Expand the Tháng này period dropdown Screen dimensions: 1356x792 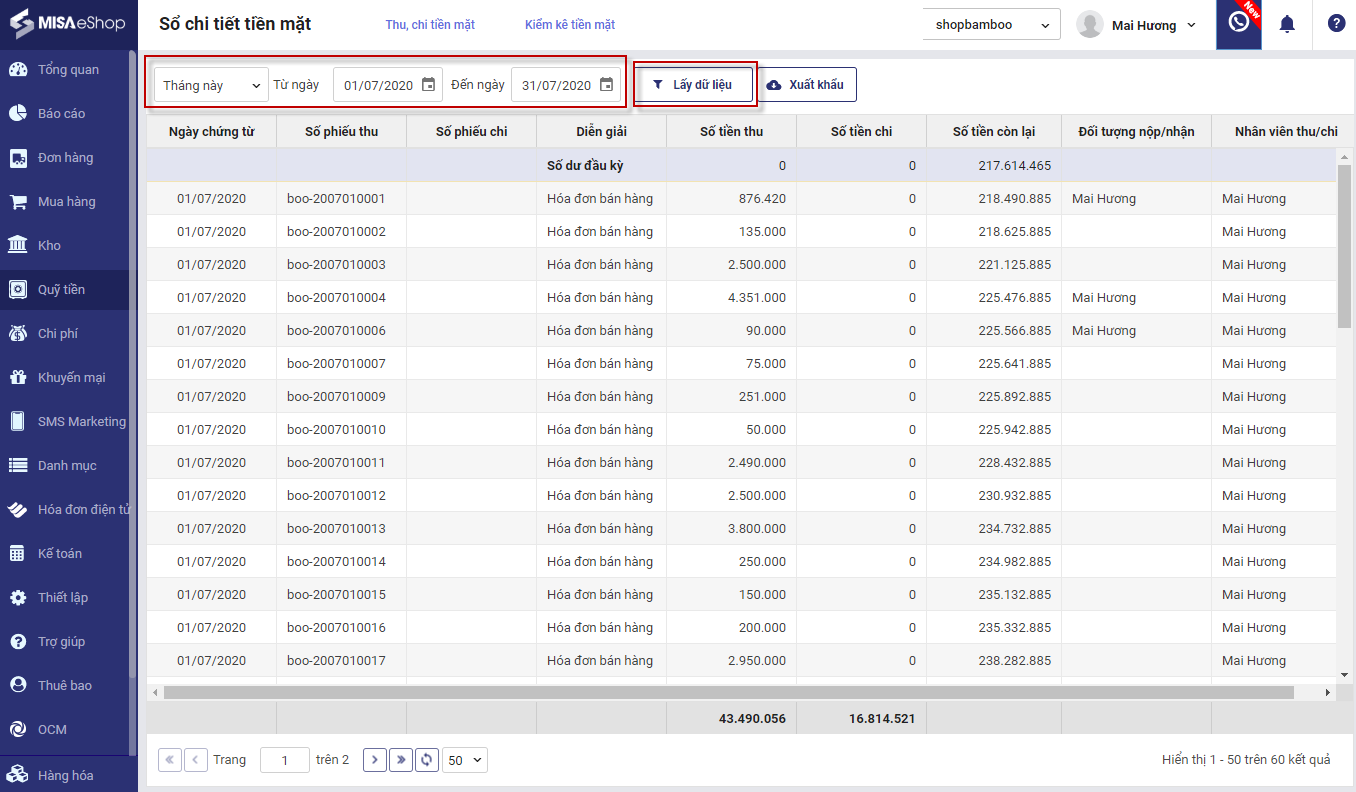pyautogui.click(x=211, y=85)
